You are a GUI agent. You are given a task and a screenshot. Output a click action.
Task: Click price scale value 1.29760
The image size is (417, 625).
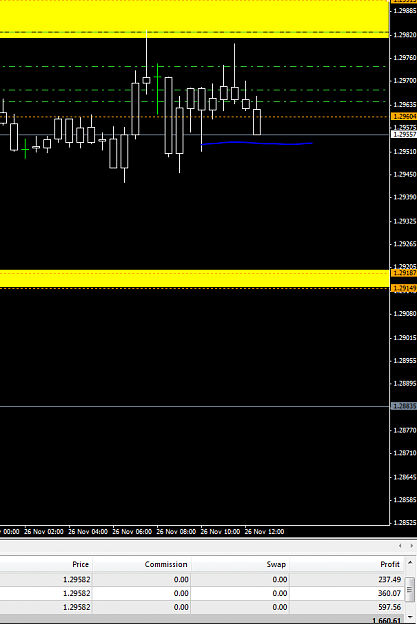[x=405, y=58]
